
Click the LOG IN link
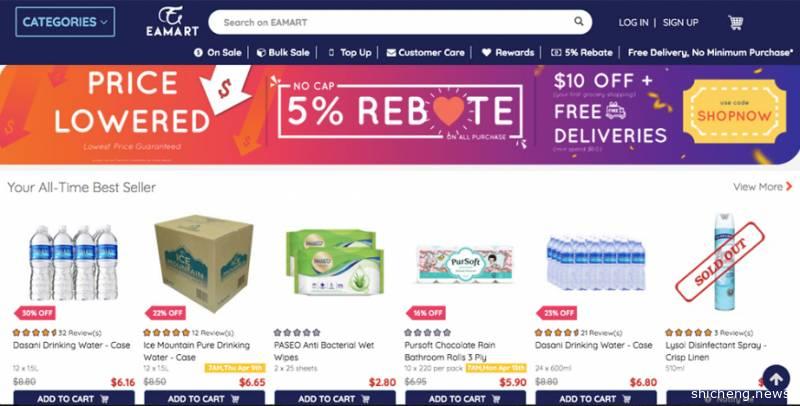point(633,22)
